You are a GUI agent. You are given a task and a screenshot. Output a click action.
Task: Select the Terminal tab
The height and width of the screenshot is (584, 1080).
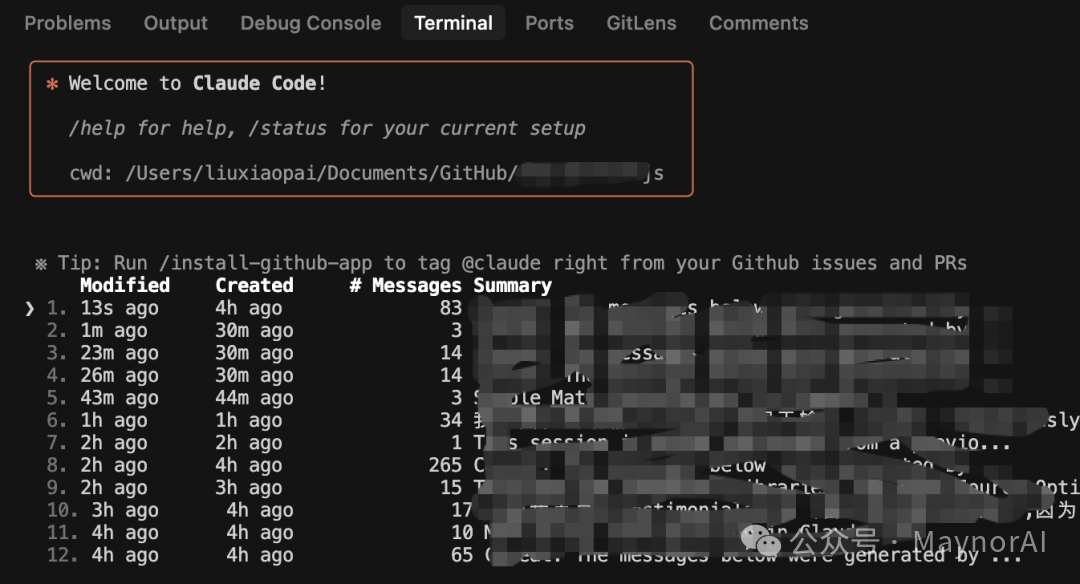pyautogui.click(x=453, y=23)
